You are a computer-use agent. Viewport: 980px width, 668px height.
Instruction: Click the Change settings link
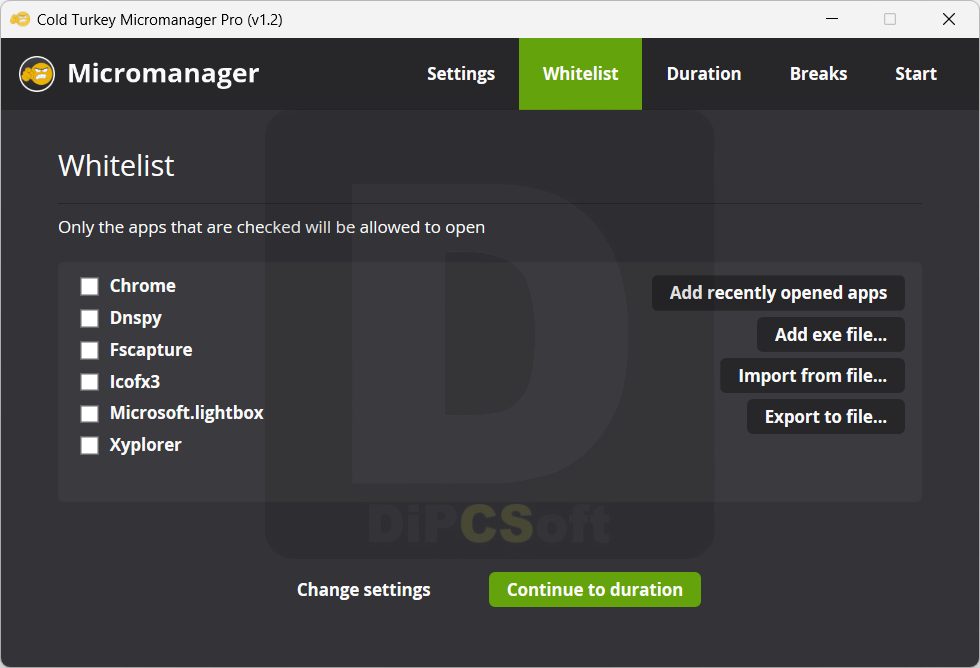tap(364, 590)
